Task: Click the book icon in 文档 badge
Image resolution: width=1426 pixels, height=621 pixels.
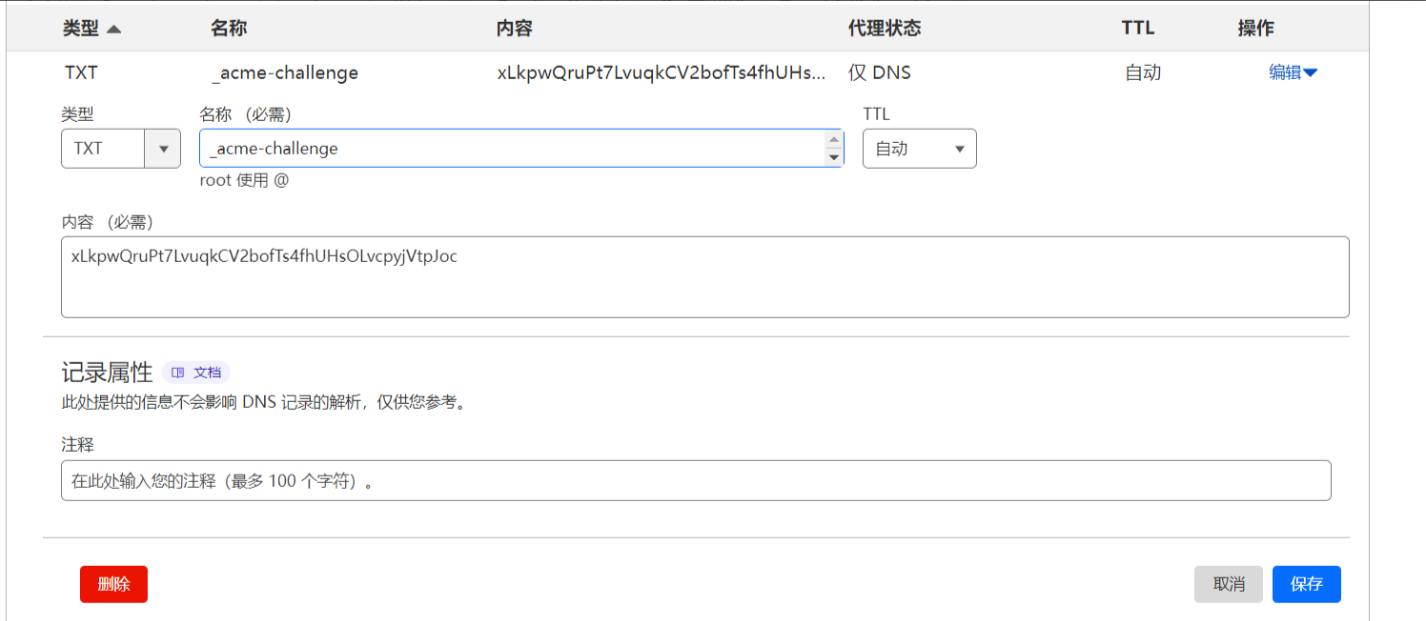Action: (x=178, y=372)
